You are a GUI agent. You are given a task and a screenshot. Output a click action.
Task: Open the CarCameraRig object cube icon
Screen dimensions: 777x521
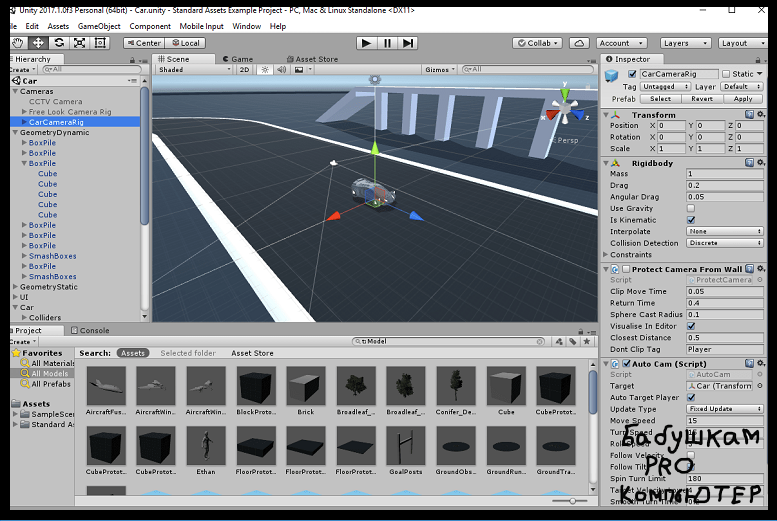click(611, 75)
